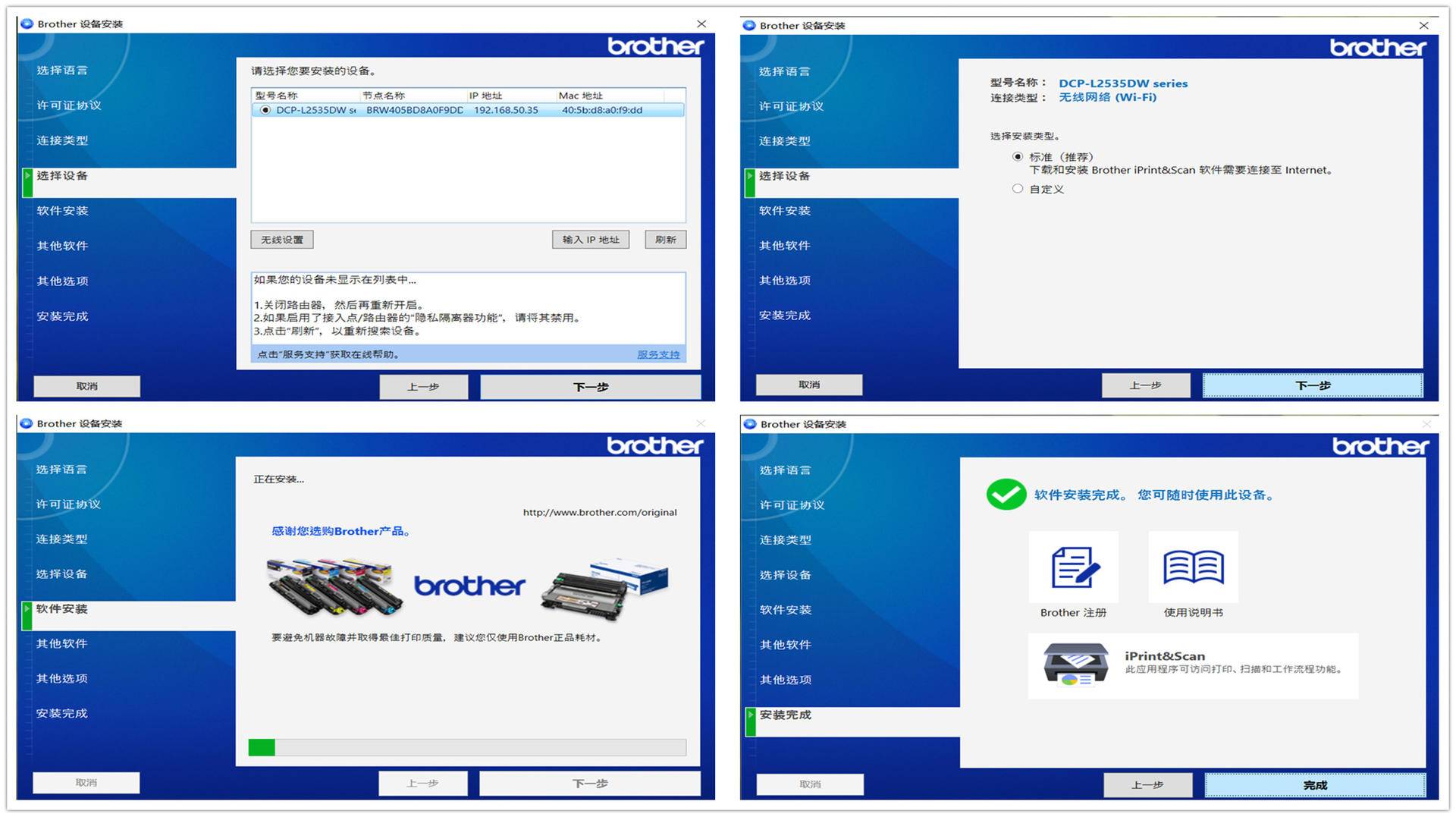1456x817 pixels.
Task: Click the 节点名称 column header
Action: click(x=413, y=96)
